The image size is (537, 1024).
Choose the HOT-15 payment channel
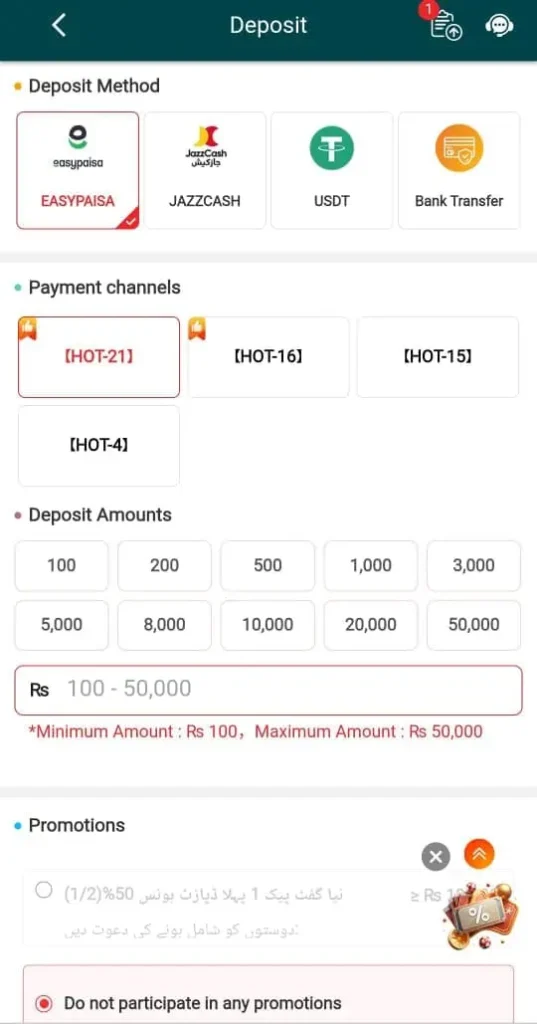438,357
